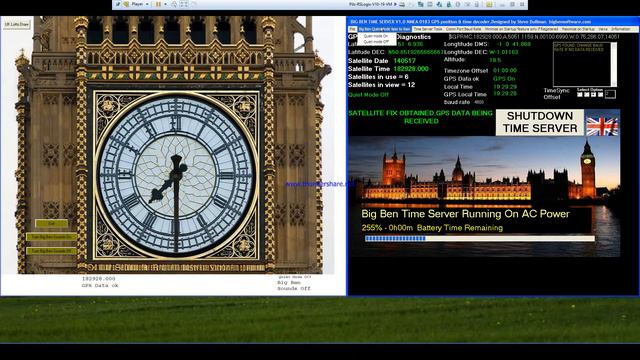Viewport: 640px width, 360px height.
Task: Open the Time Server Tools menu
Action: (x=428, y=29)
